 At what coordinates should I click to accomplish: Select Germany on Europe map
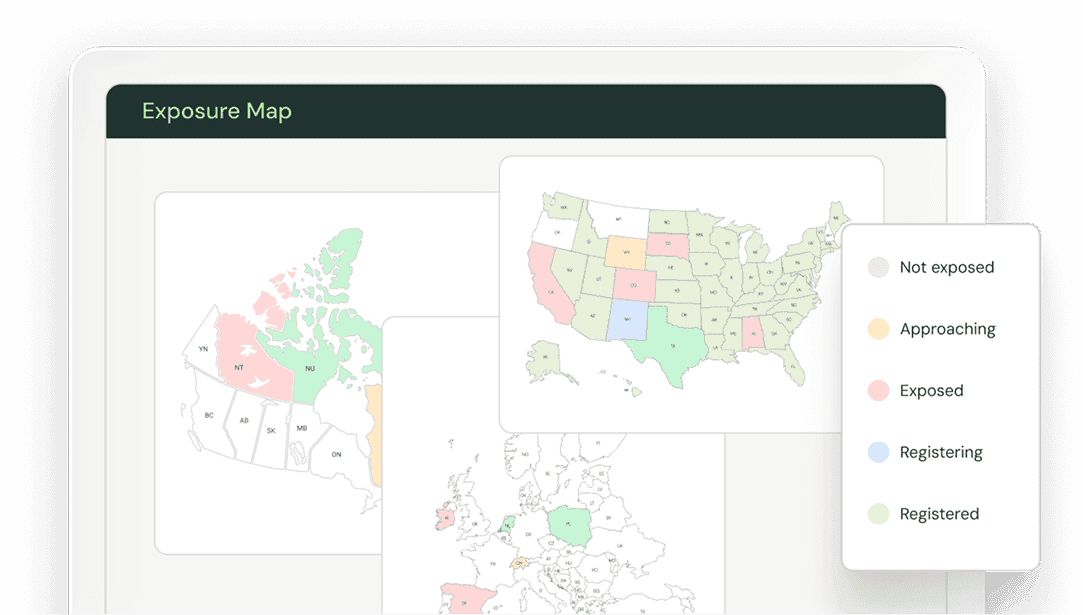point(528,534)
